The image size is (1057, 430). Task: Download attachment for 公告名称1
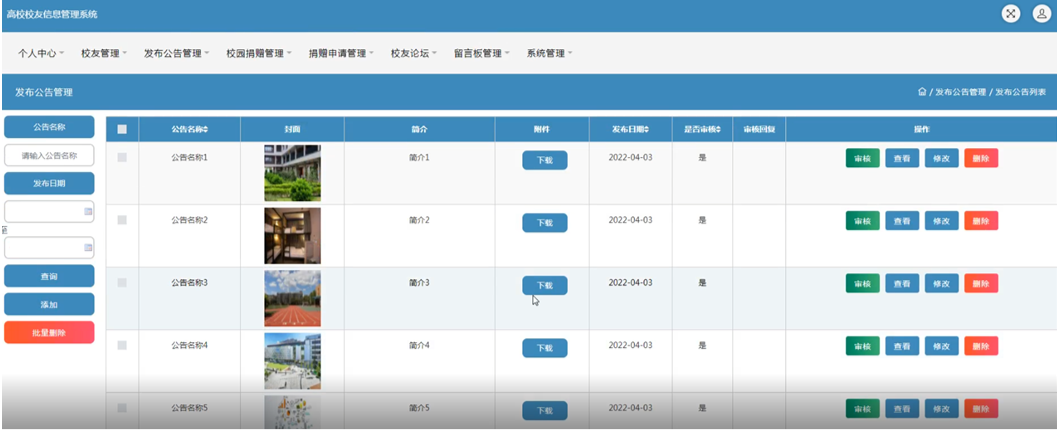[545, 160]
